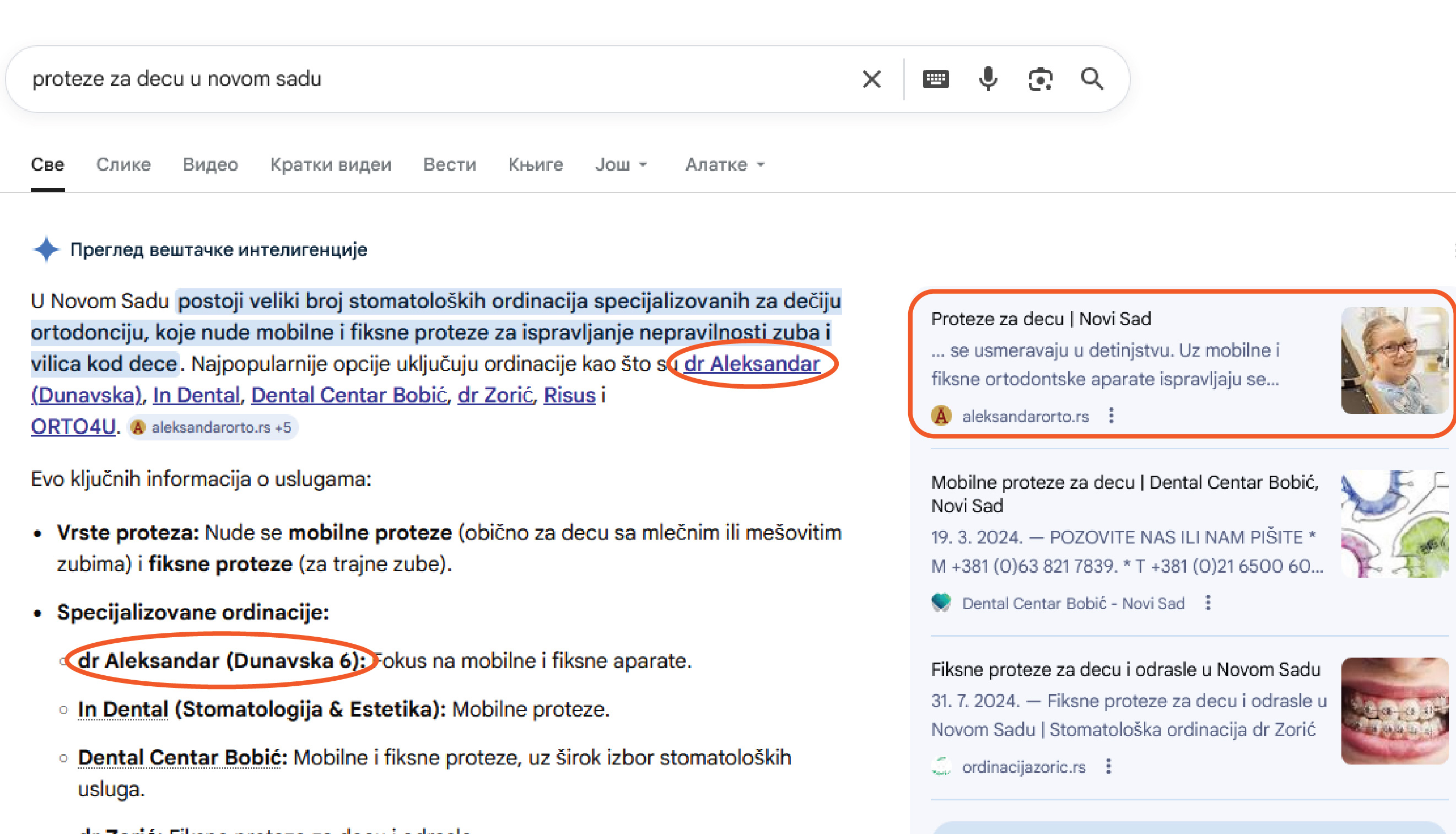The image size is (1456, 834).
Task: Clear the search query with the X icon
Action: point(872,79)
